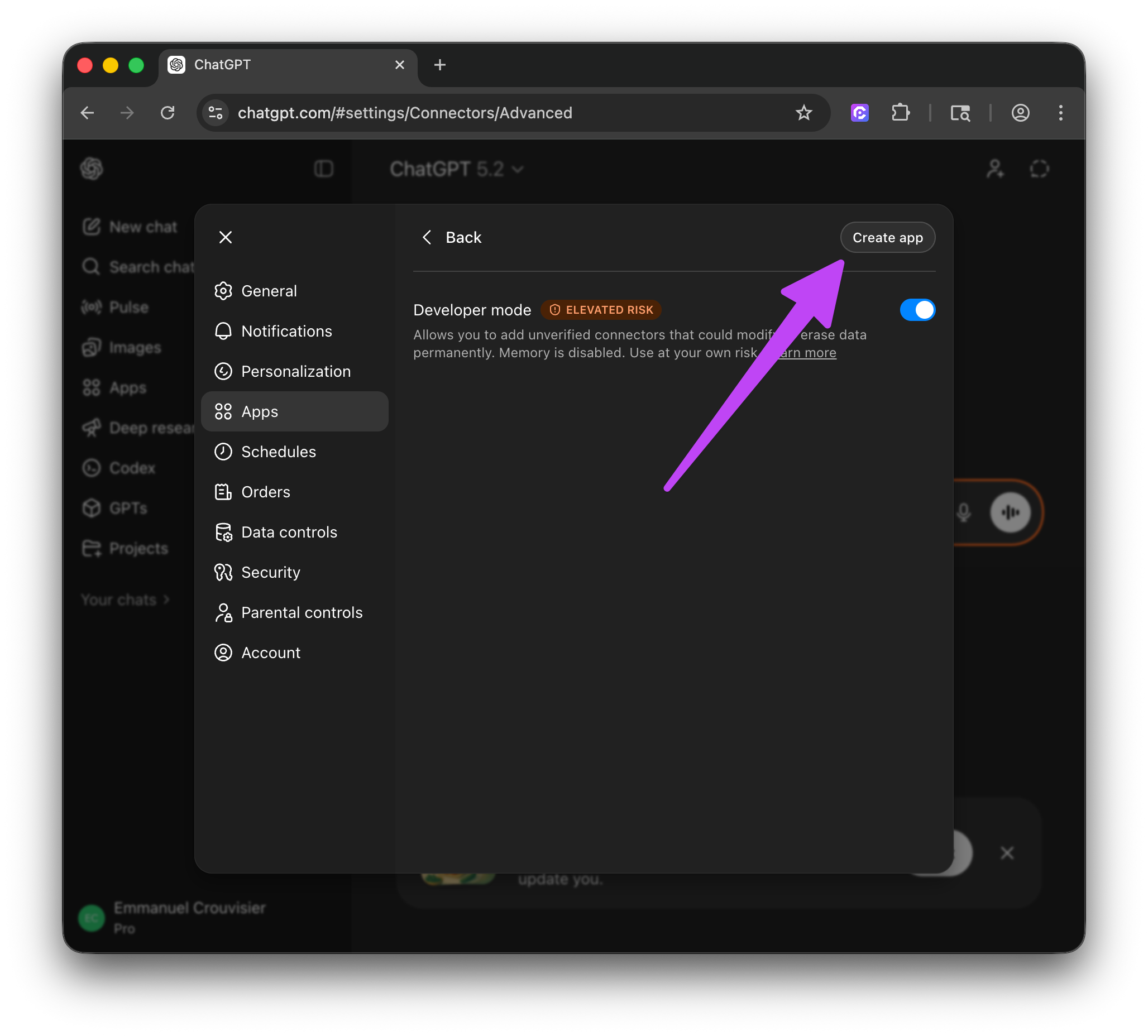Go back using the Back chevron
This screenshot has height=1036, width=1148.
click(x=427, y=237)
